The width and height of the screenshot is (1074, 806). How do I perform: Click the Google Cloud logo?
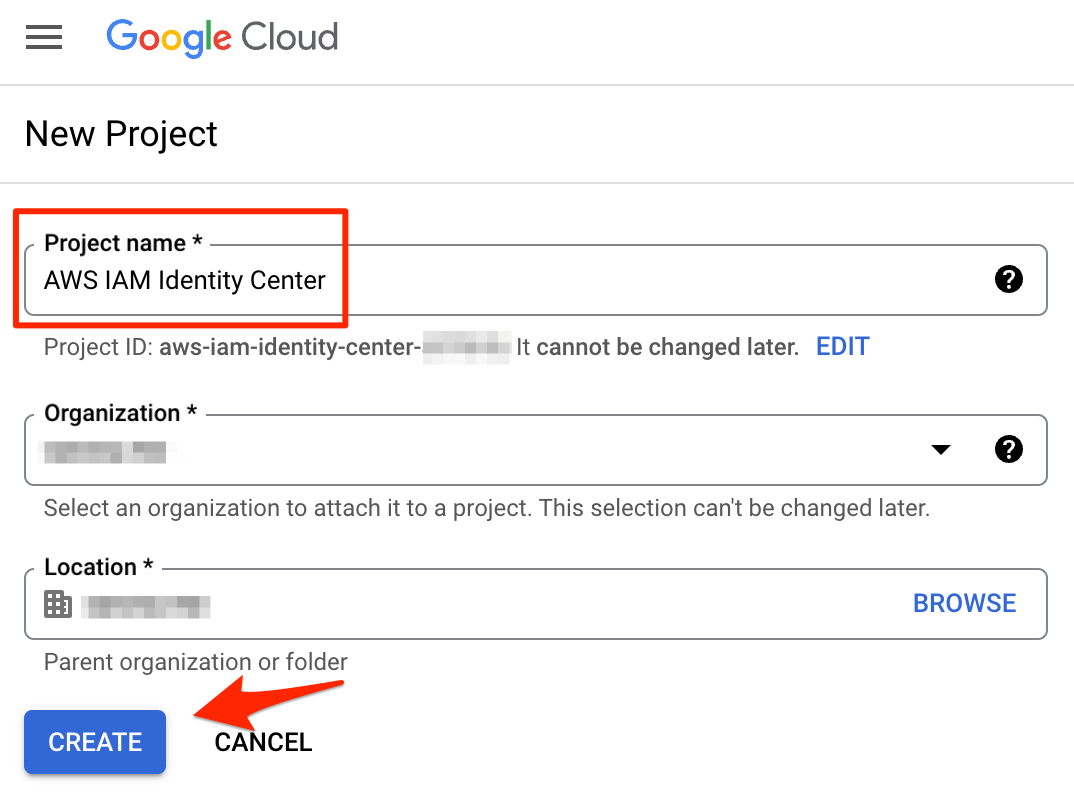coord(222,38)
